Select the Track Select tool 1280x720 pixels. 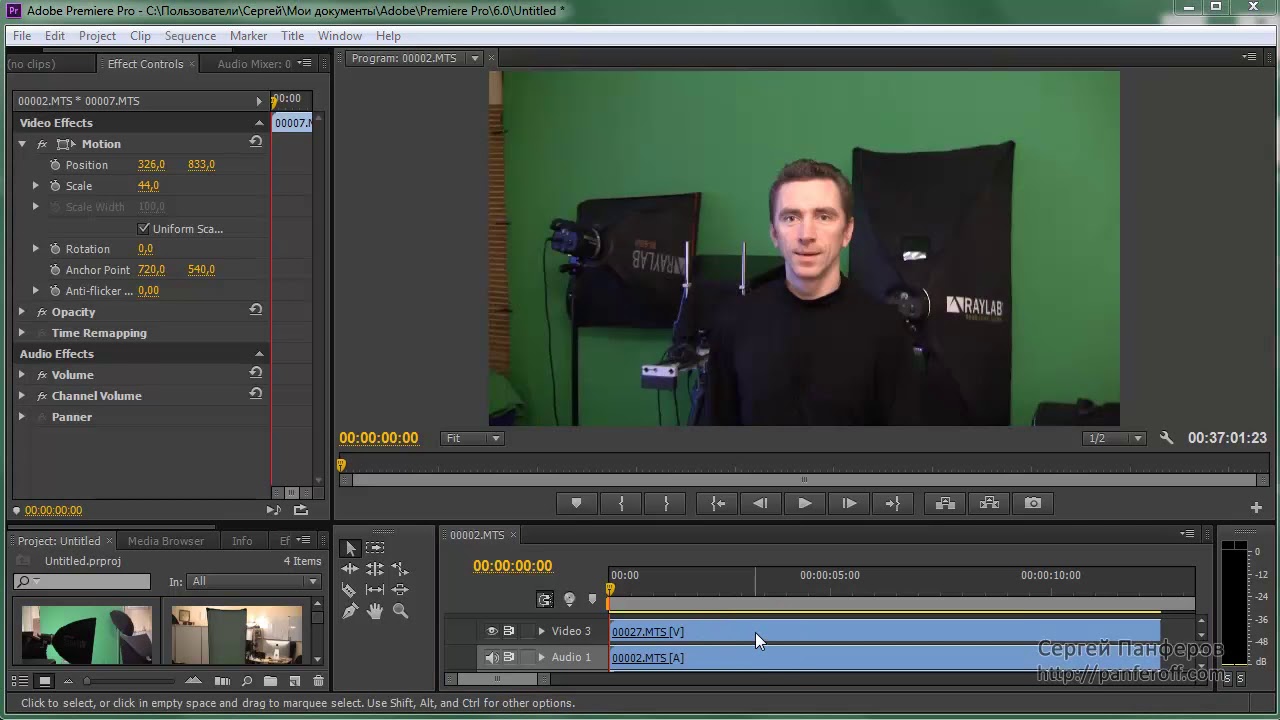pos(375,548)
